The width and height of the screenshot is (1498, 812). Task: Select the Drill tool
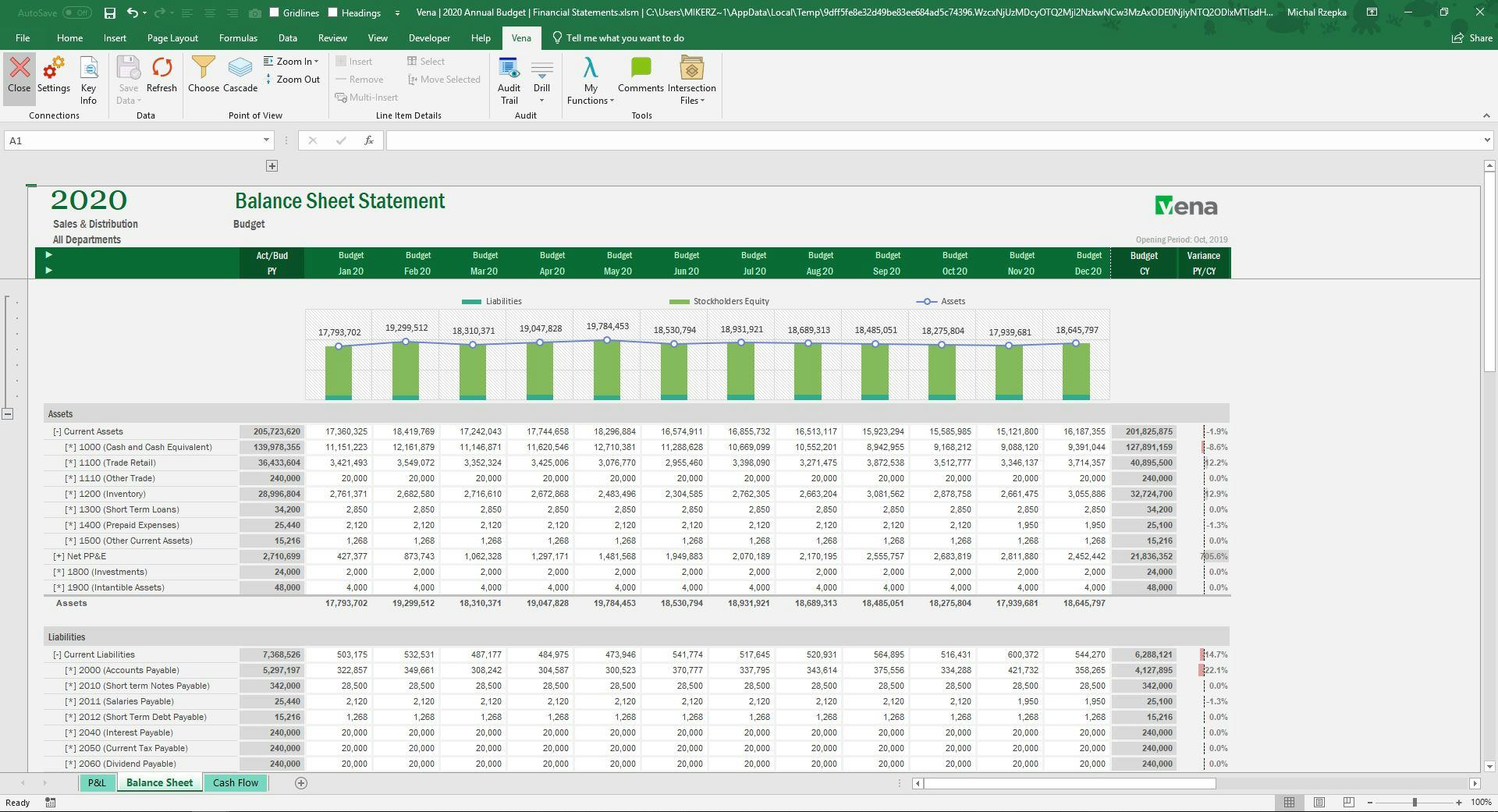pyautogui.click(x=541, y=78)
